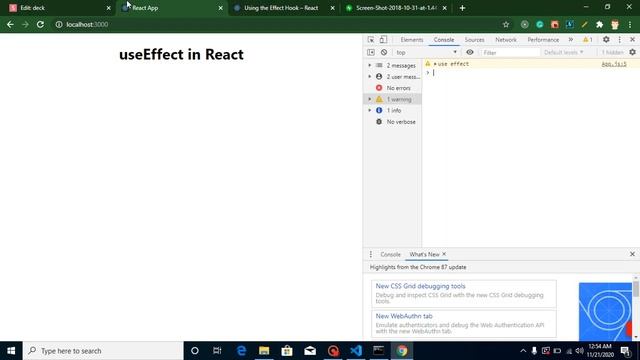Open the terminal window taskbar icon
Viewport: 640px width, 360px height.
379,351
